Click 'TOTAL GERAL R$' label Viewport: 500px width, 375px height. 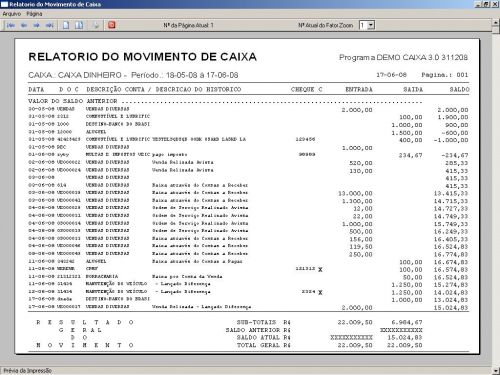264,345
